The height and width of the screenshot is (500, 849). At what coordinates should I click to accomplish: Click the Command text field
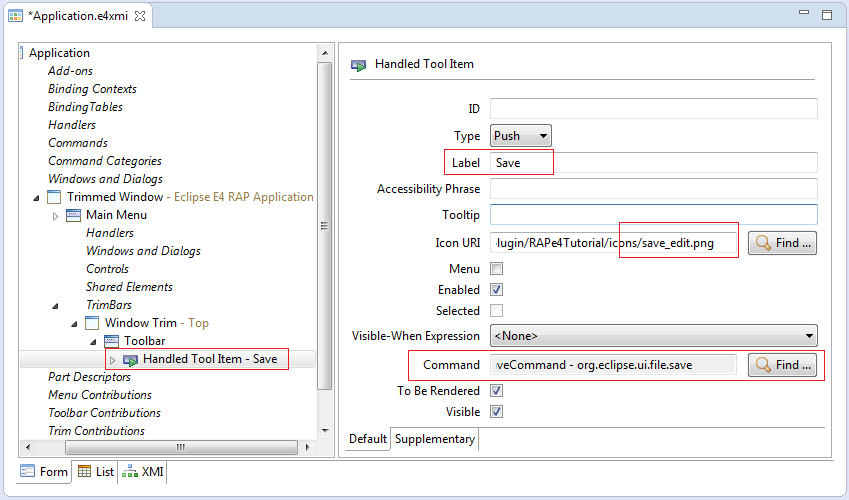614,365
